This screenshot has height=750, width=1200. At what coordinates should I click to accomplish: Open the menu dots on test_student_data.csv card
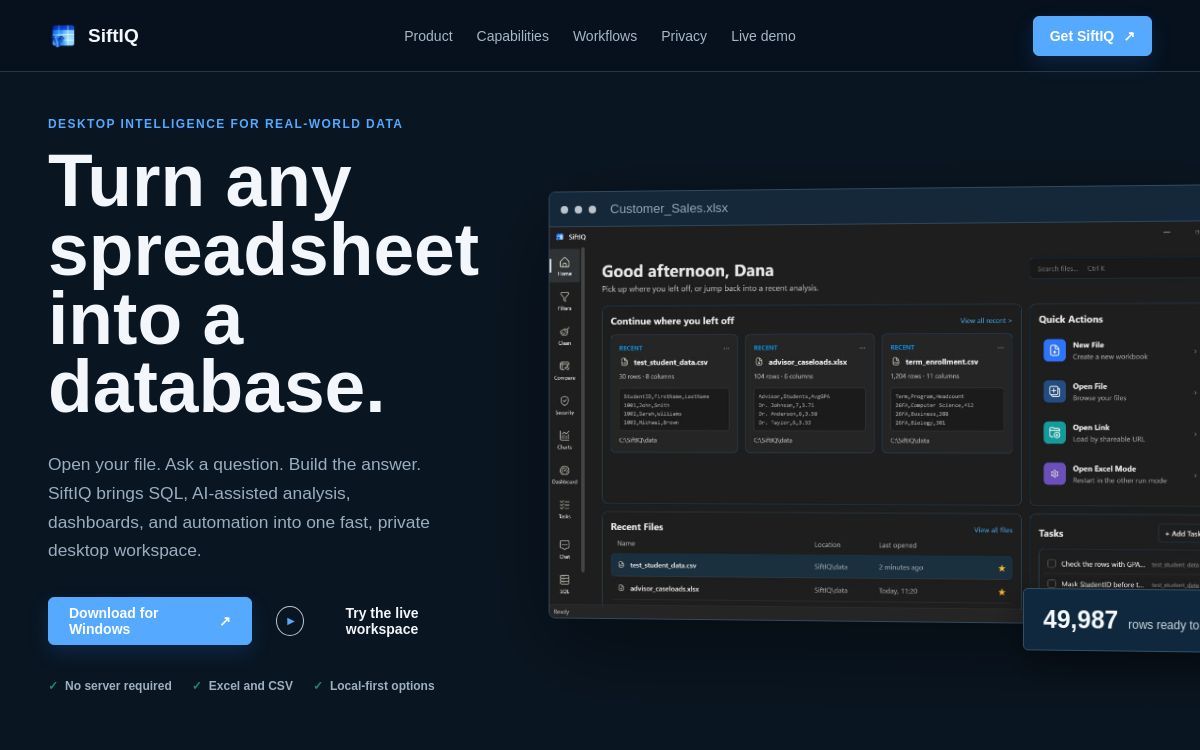point(727,348)
